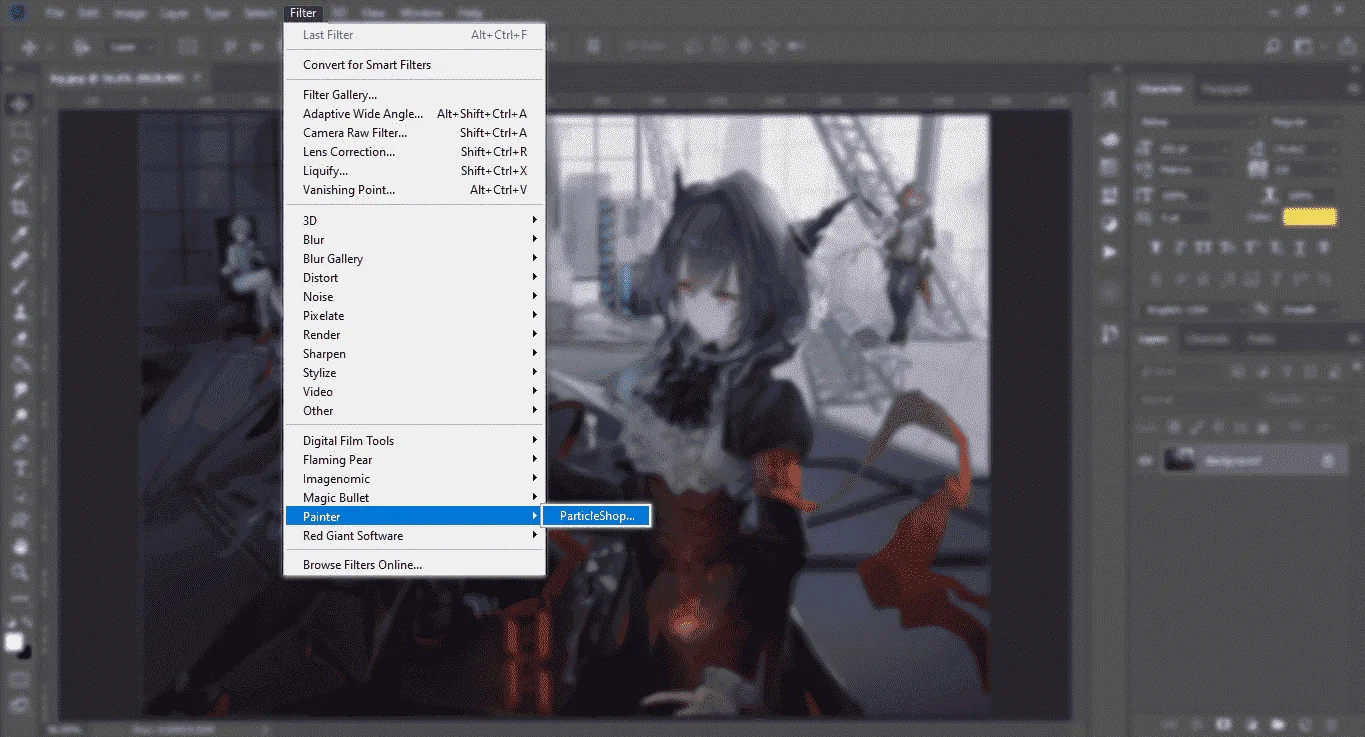Expand the 3D filter submenu

click(x=415, y=220)
